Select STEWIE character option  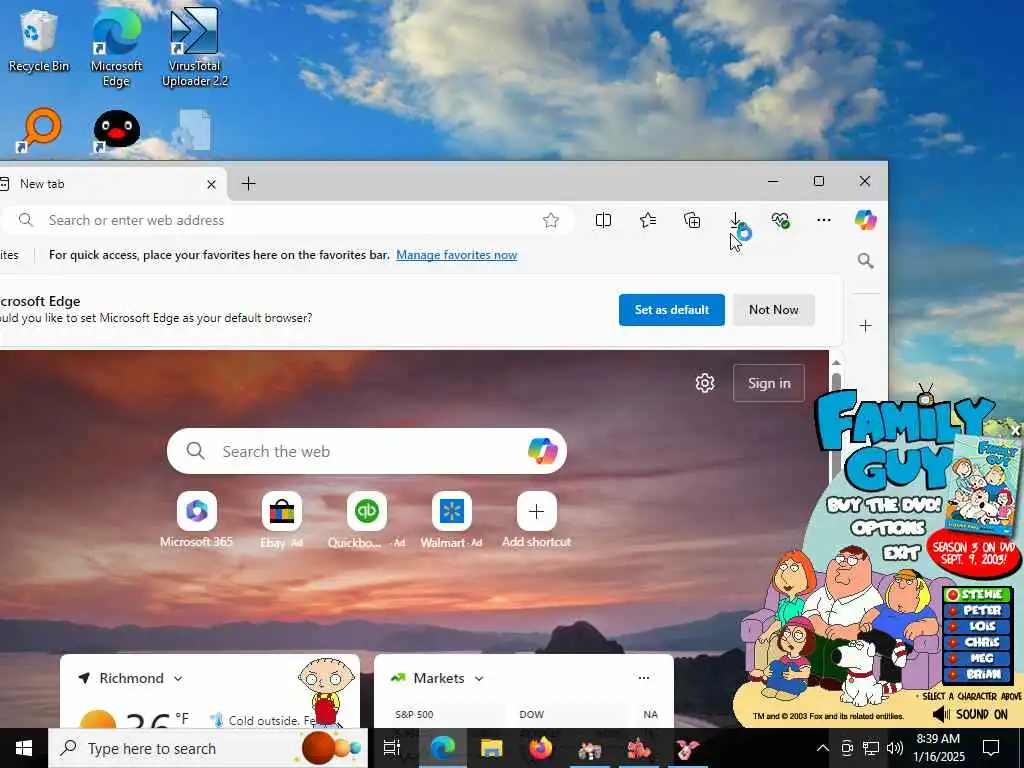(x=976, y=595)
